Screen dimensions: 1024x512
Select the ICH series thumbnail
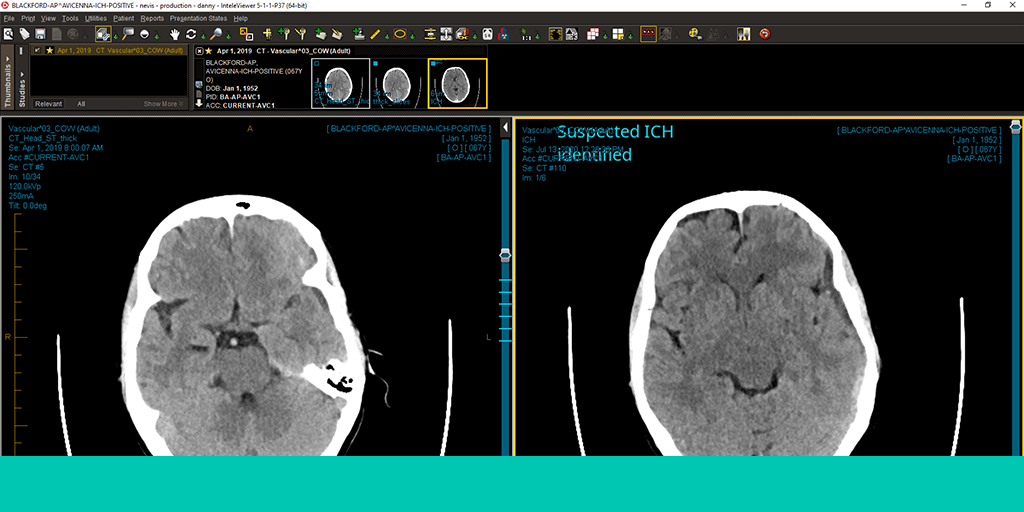457,83
